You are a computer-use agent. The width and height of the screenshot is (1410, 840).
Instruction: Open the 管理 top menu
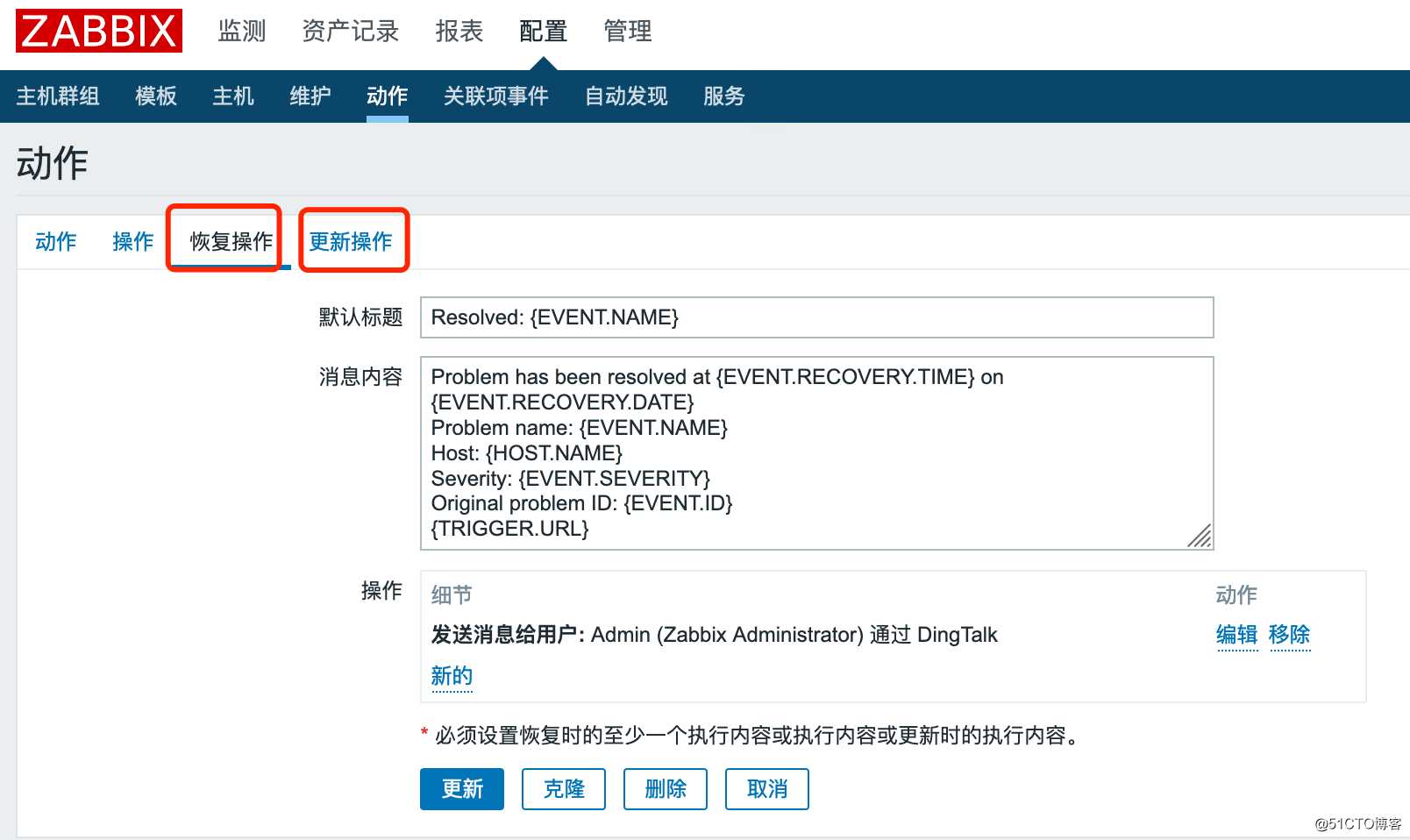[x=628, y=32]
